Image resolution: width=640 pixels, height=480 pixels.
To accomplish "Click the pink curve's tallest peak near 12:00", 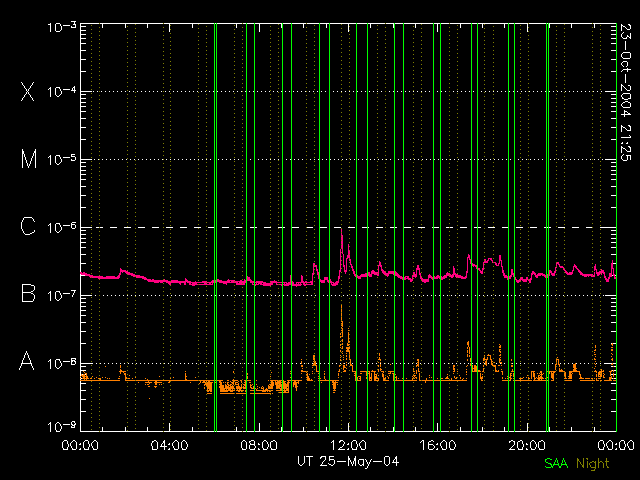I will [342, 230].
